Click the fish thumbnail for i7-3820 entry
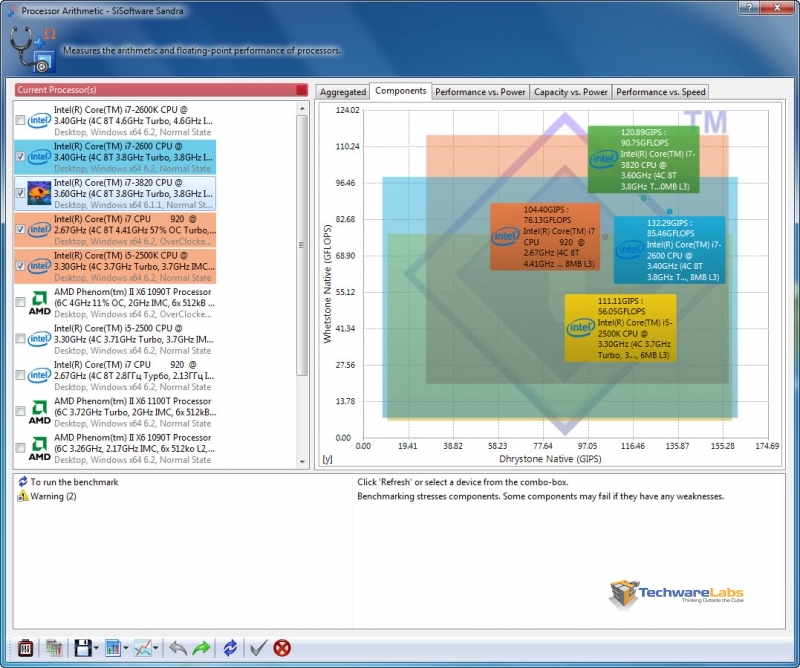 pos(39,193)
